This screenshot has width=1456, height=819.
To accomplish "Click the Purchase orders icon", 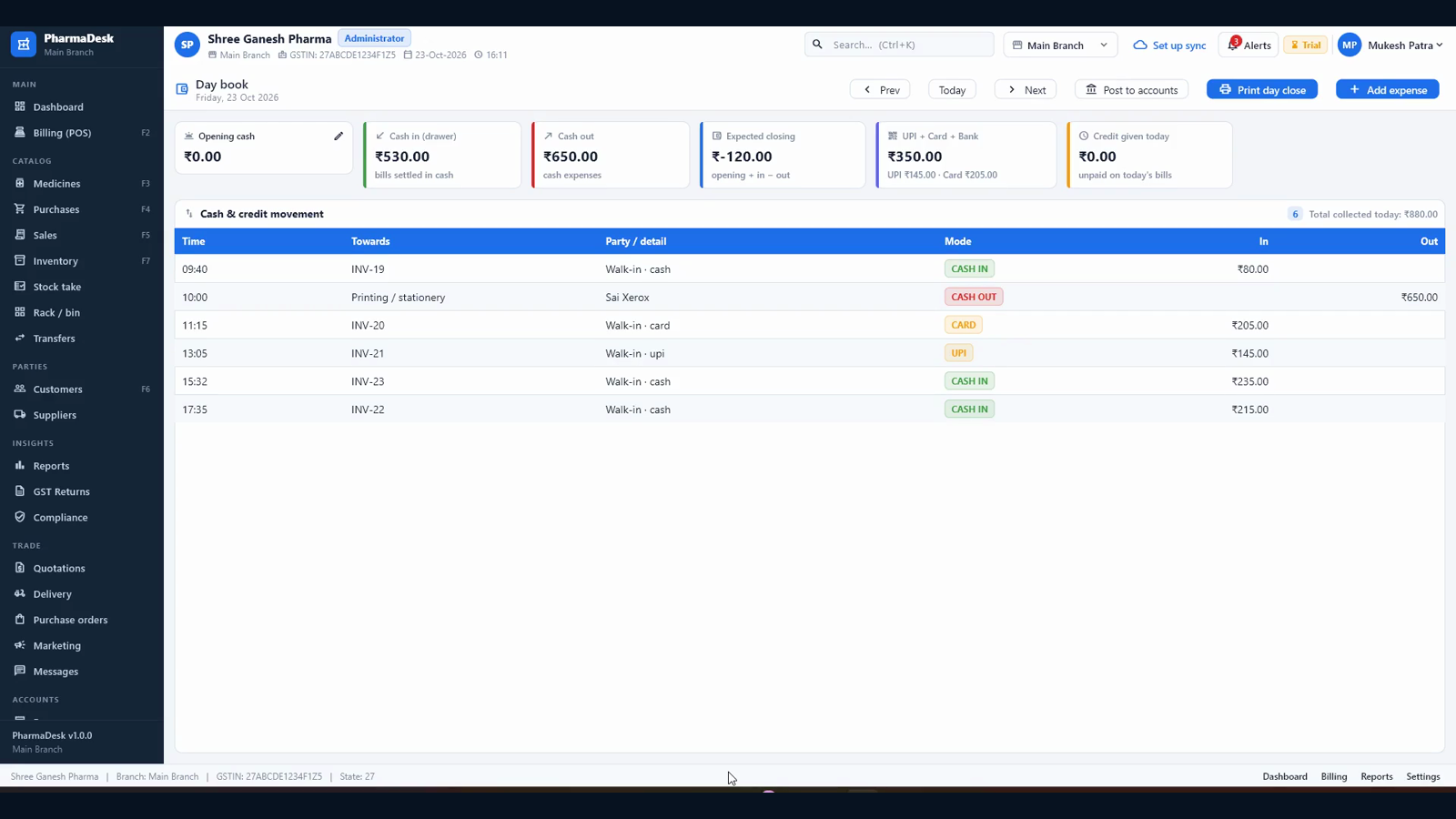I will click(20, 619).
